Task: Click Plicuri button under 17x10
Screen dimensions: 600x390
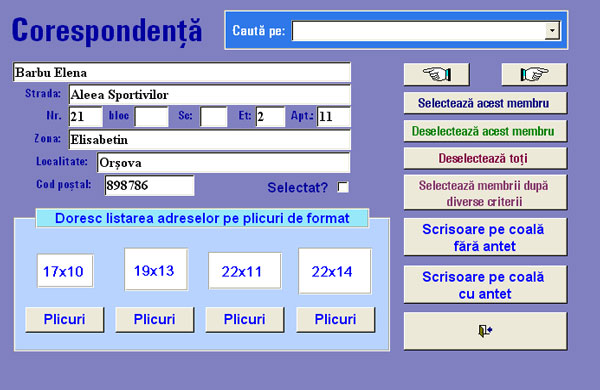Action: pos(65,319)
